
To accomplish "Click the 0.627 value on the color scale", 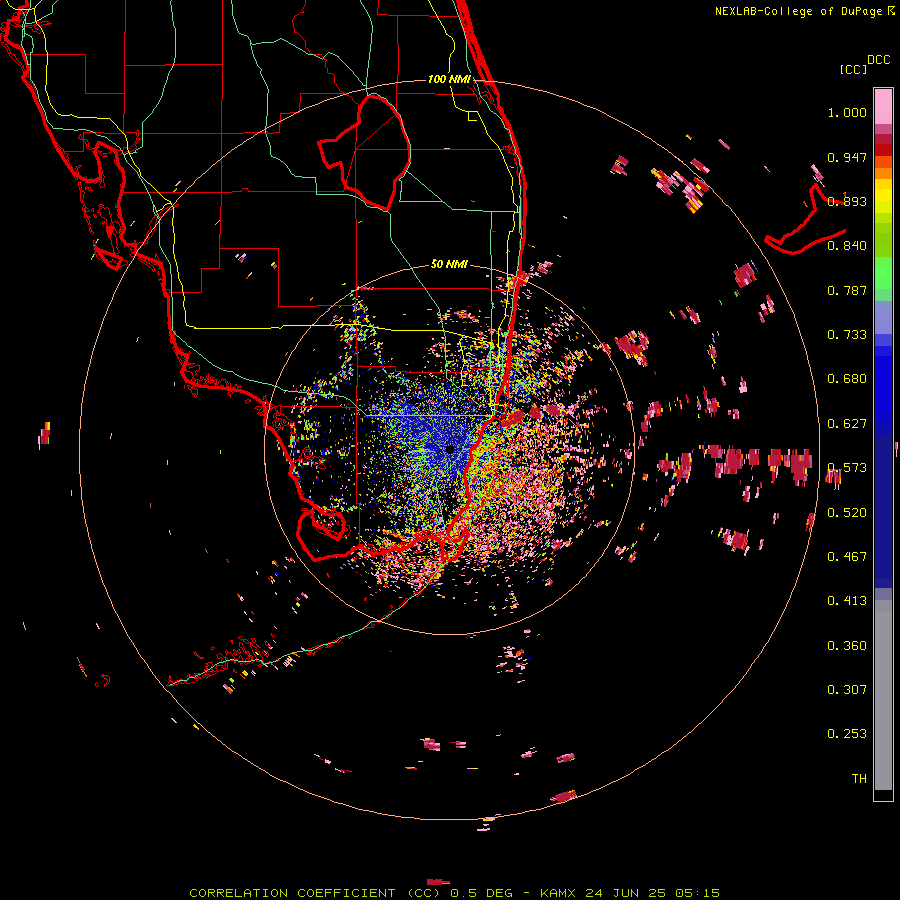I will click(847, 424).
